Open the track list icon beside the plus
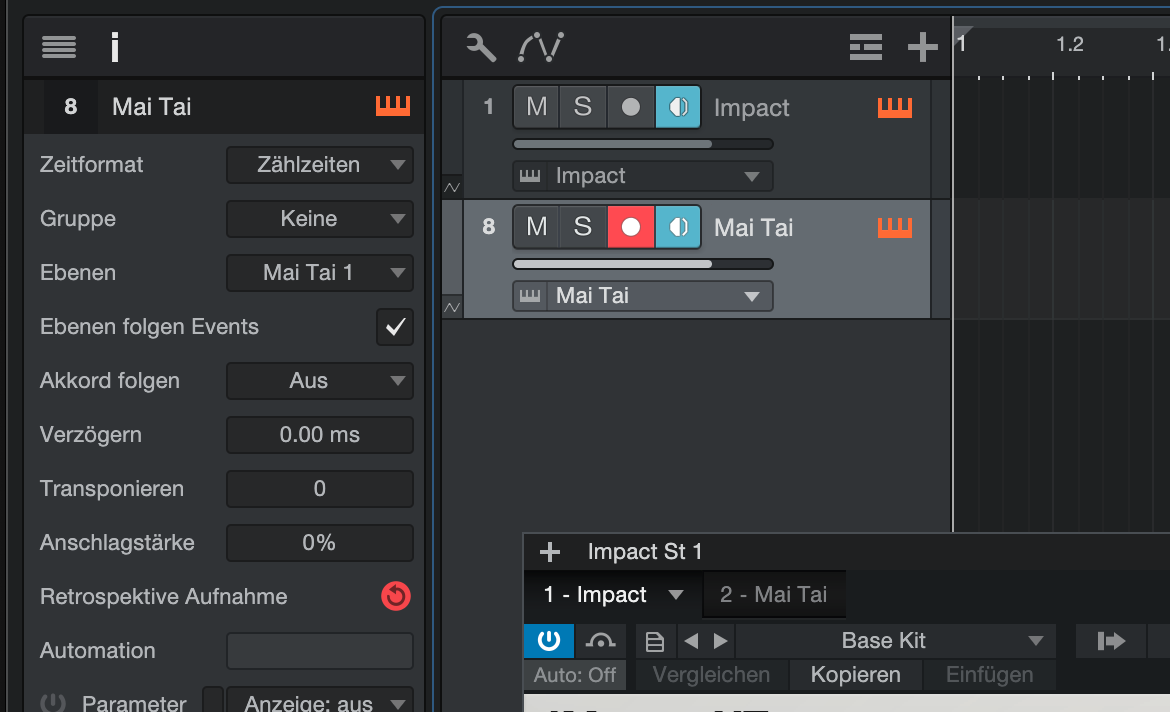Image resolution: width=1170 pixels, height=712 pixels. [x=866, y=47]
